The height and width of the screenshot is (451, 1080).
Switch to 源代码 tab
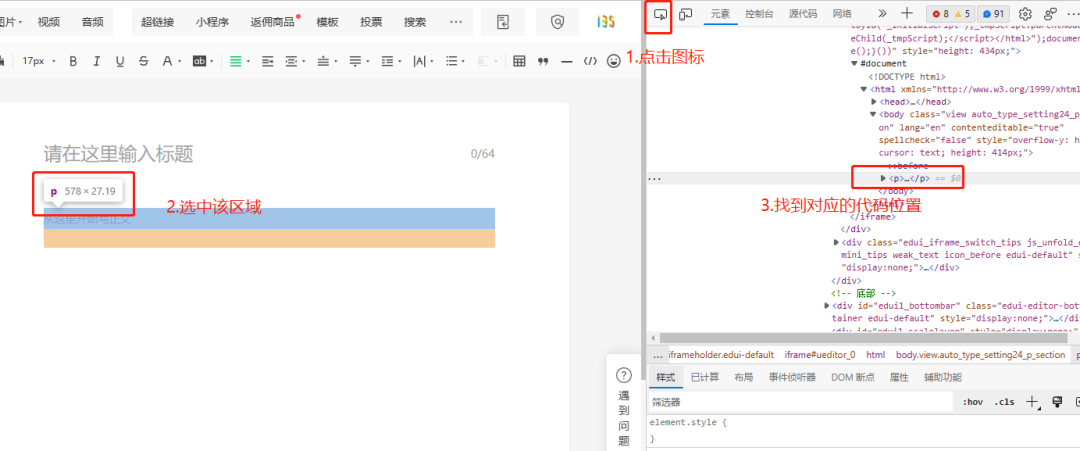tap(803, 13)
